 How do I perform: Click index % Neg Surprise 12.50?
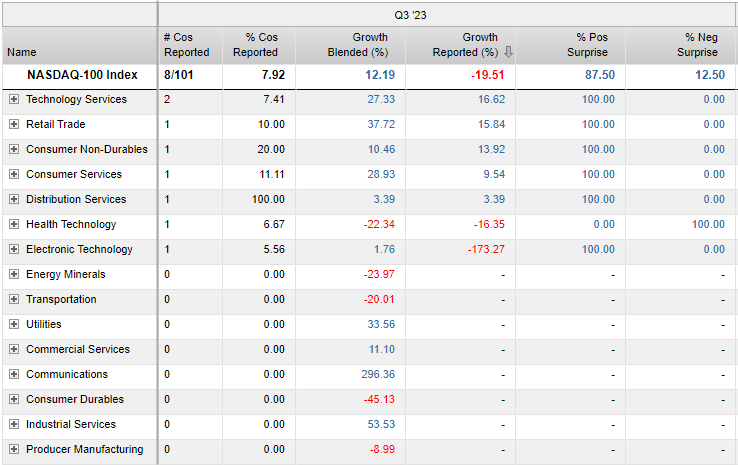710,75
